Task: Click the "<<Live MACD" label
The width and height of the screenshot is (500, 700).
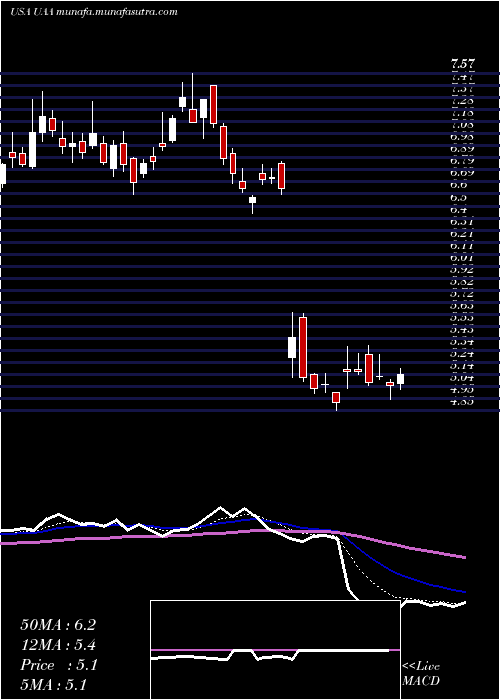Action: pyautogui.click(x=421, y=674)
